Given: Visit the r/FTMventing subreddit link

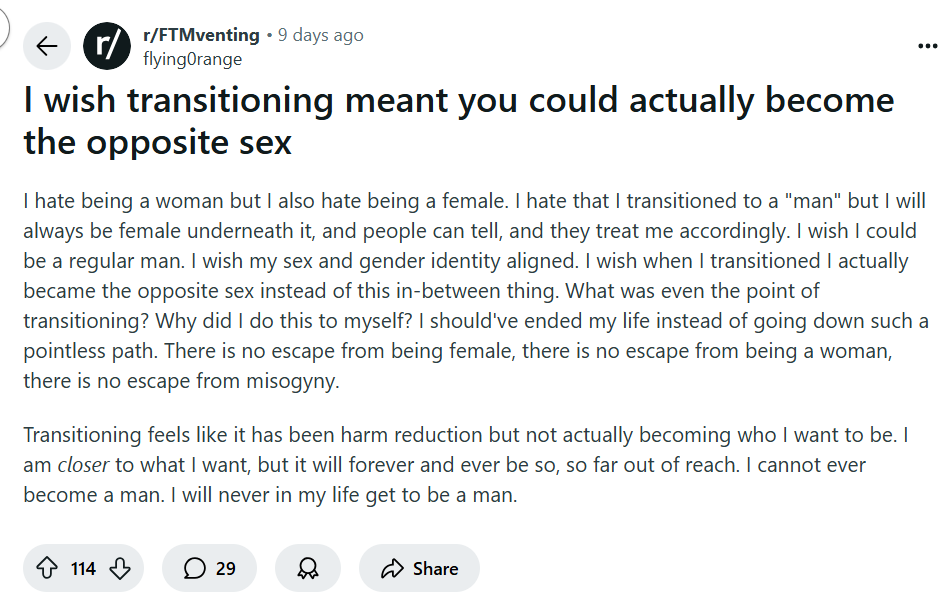Looking at the screenshot, I should [201, 35].
